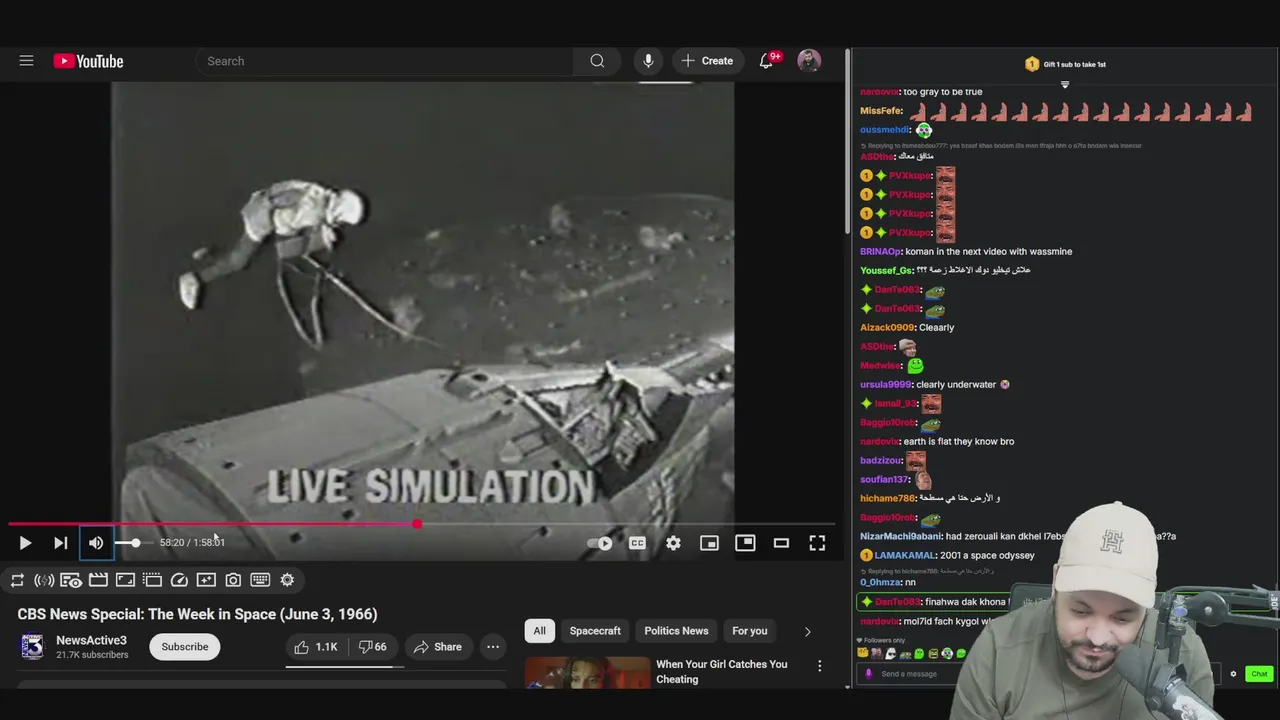The width and height of the screenshot is (1280, 720).
Task: Click the NizarMachi9abani chat username
Action: click(901, 536)
